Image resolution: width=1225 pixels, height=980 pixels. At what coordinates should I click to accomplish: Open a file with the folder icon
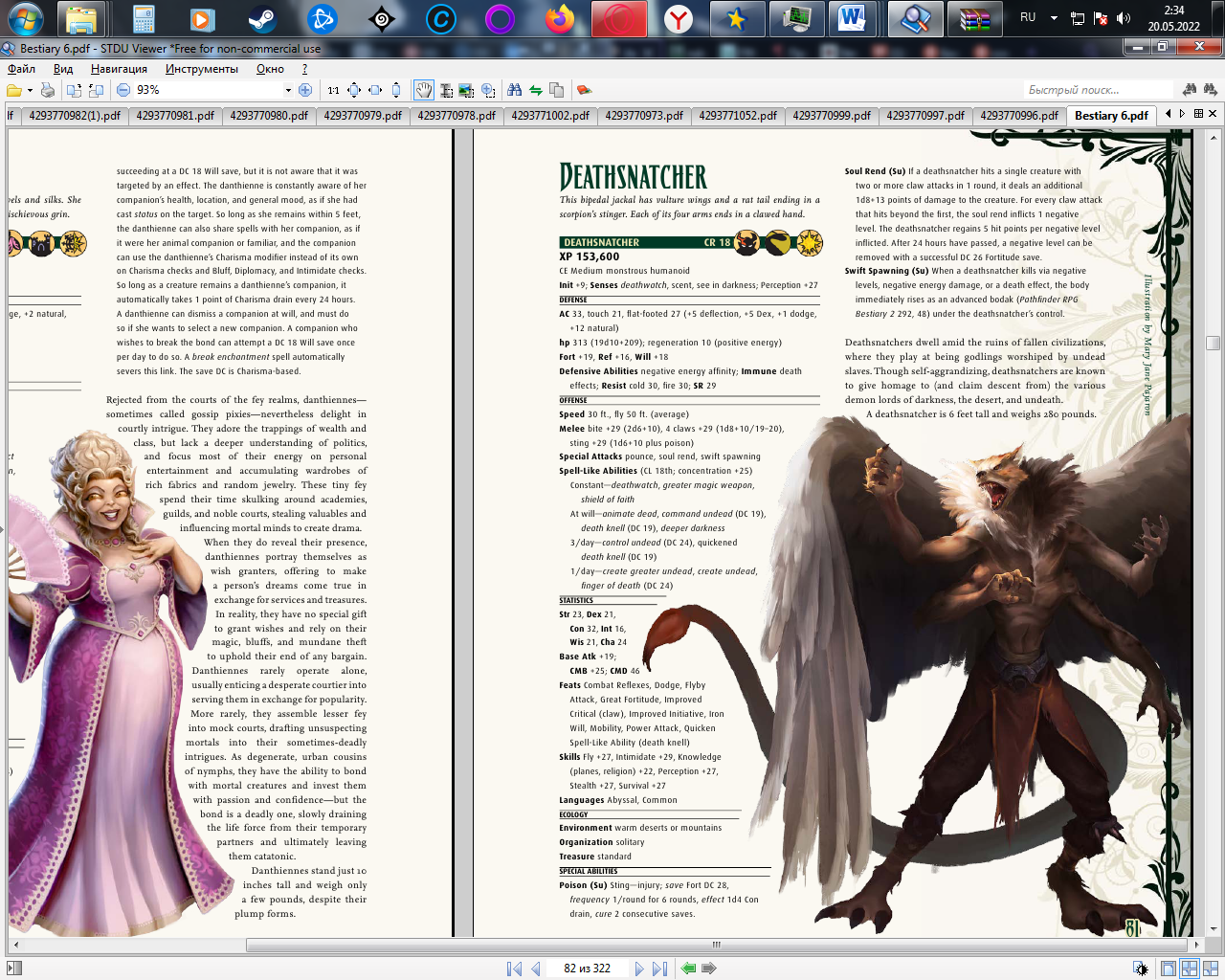point(14,90)
